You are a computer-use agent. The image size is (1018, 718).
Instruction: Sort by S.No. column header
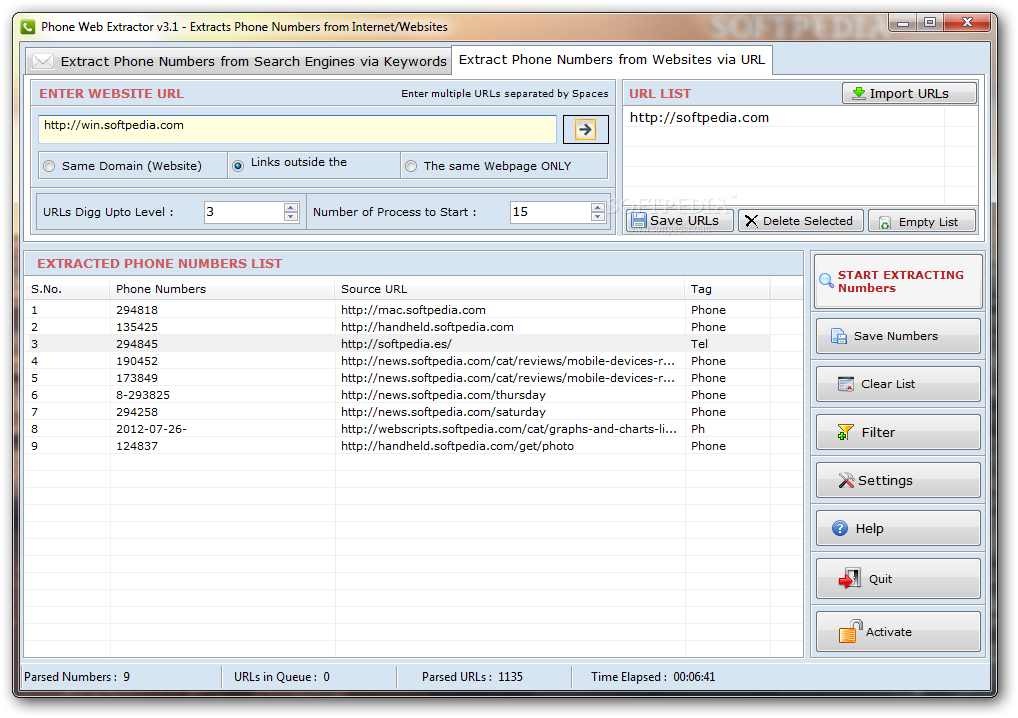click(x=67, y=289)
